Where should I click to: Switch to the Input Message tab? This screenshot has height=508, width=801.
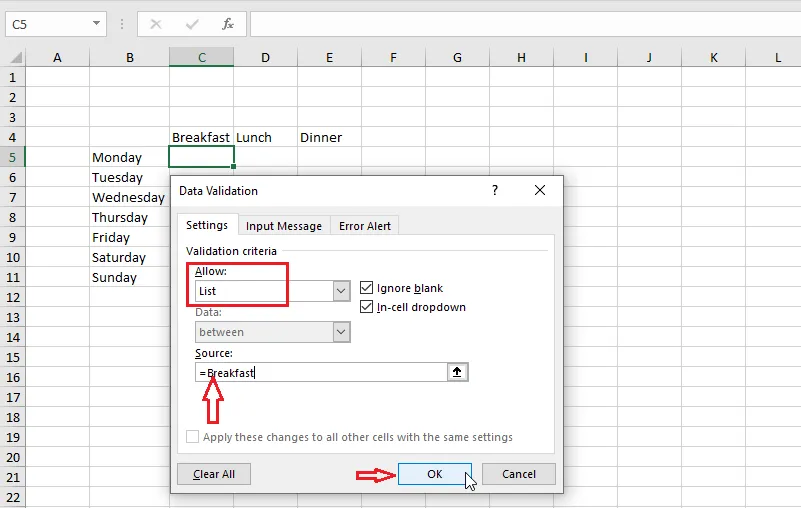284,226
